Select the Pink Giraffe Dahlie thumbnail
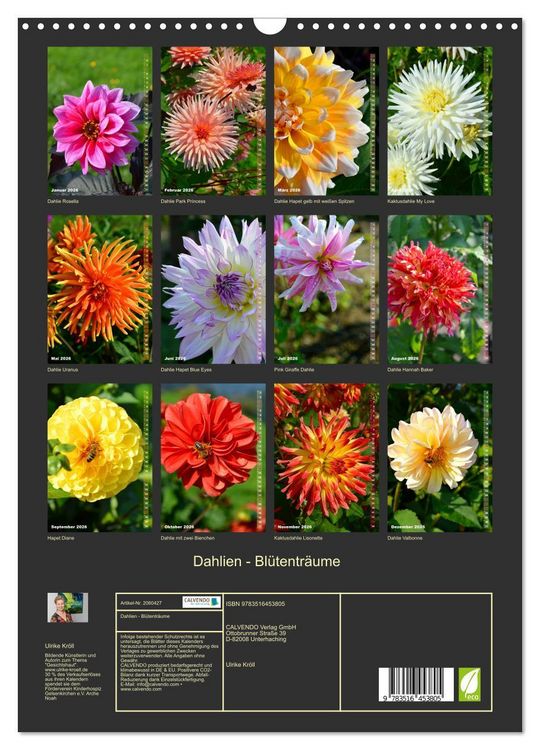540x750 pixels. (326, 289)
